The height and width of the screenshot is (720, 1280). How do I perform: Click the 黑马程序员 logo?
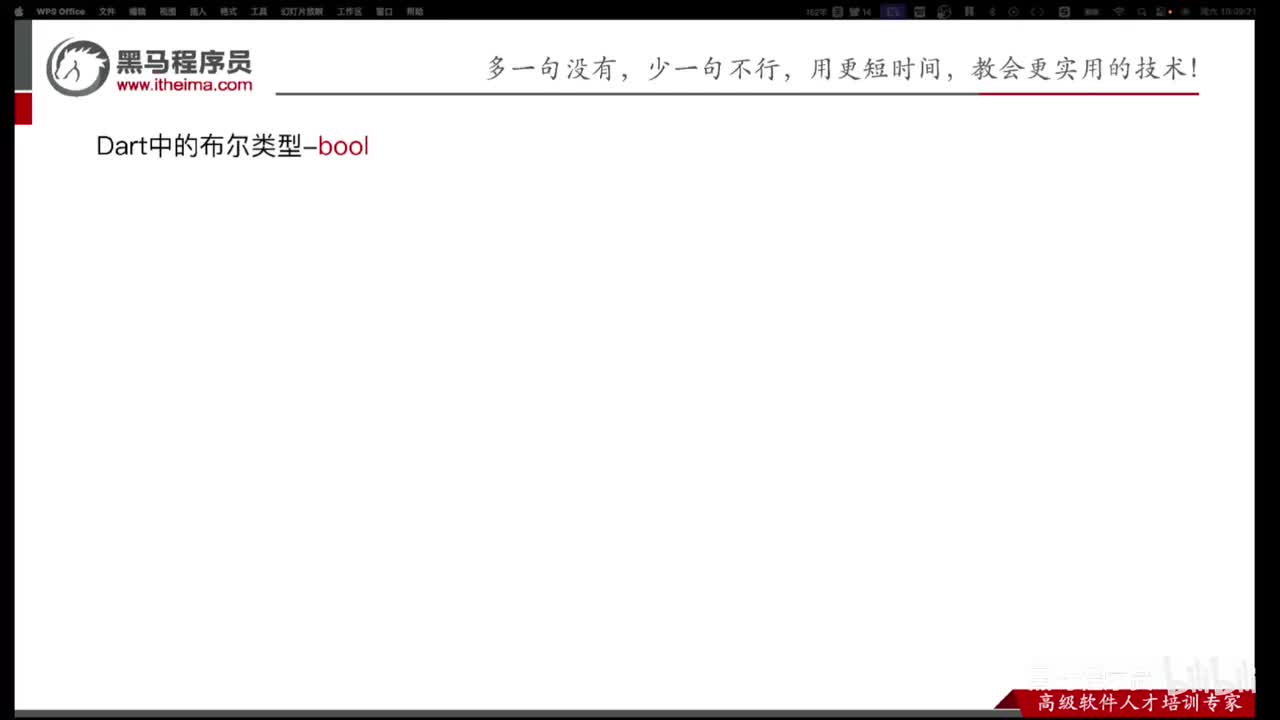(149, 67)
